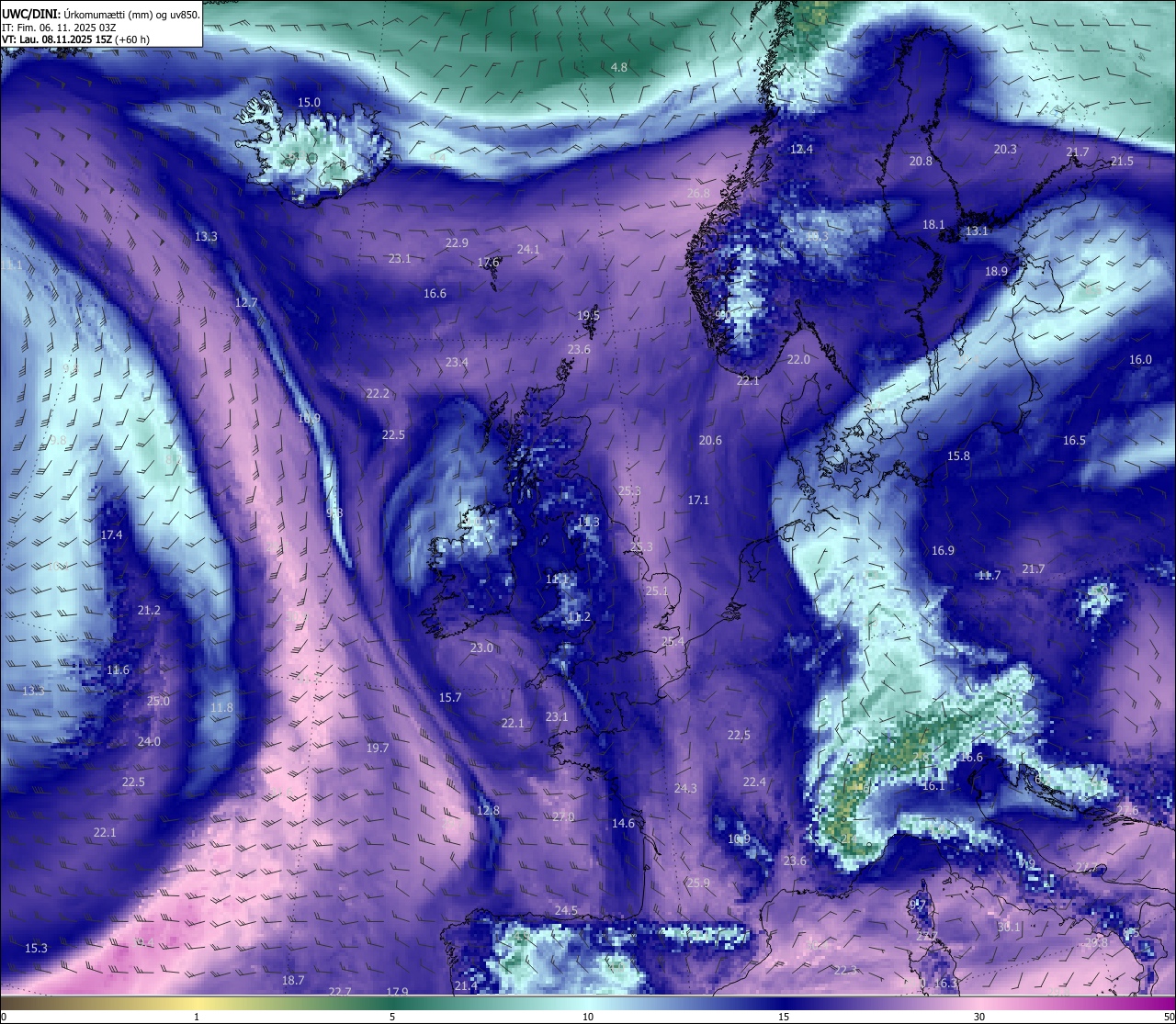This screenshot has height=1024, width=1176.
Task: Click the 24.5 value north of Spain
Action: pos(566,910)
